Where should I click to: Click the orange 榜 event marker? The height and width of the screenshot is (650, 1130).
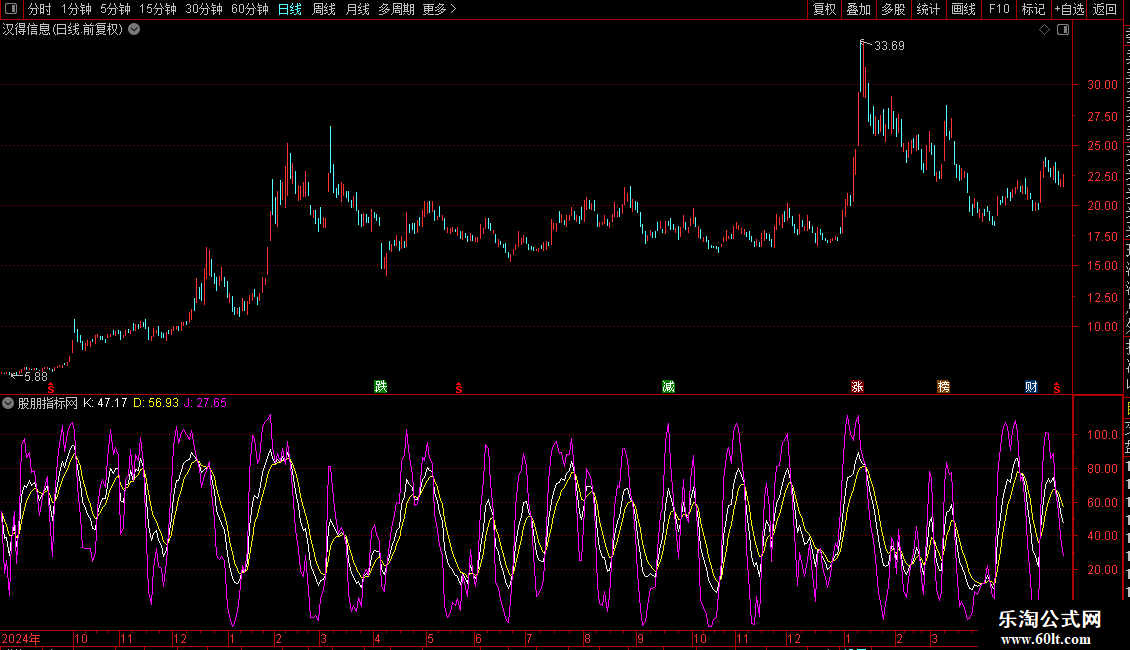[x=943, y=387]
